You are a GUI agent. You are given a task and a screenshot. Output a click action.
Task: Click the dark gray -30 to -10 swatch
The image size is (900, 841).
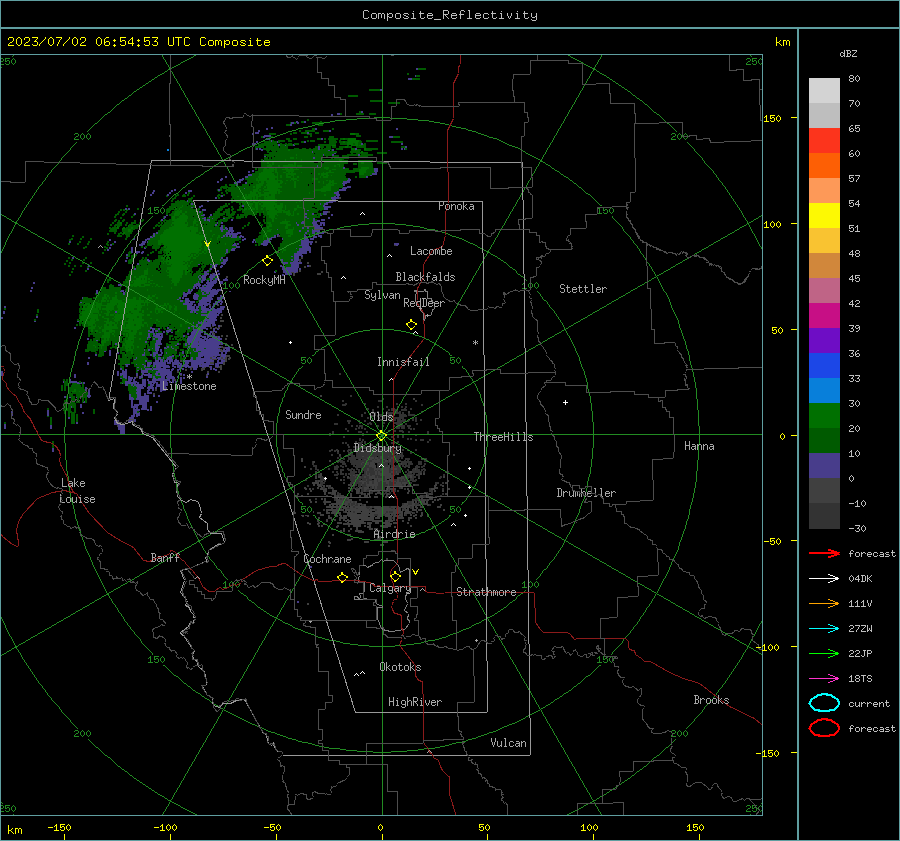tap(824, 516)
